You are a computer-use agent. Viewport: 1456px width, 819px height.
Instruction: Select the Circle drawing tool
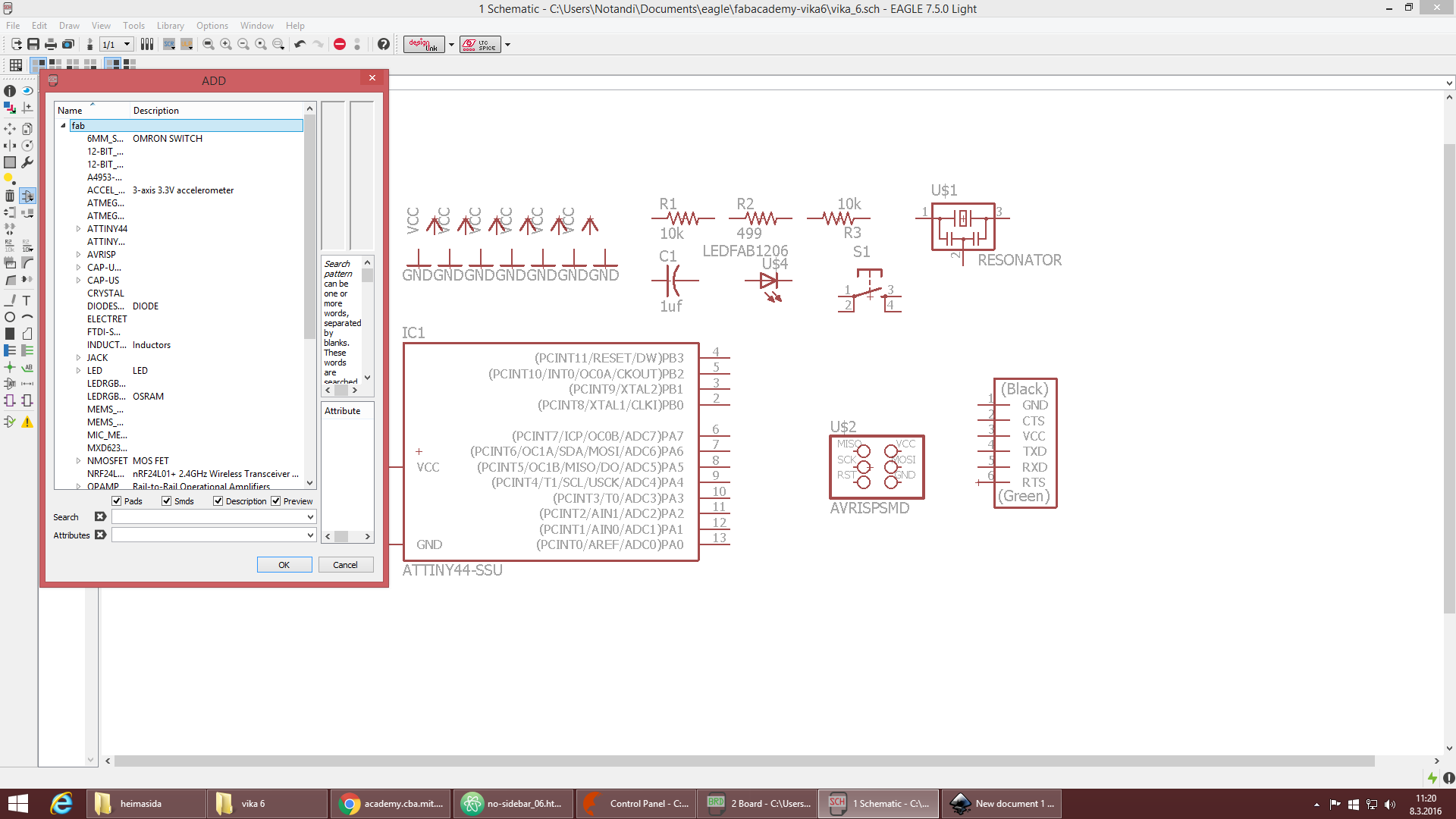point(10,317)
